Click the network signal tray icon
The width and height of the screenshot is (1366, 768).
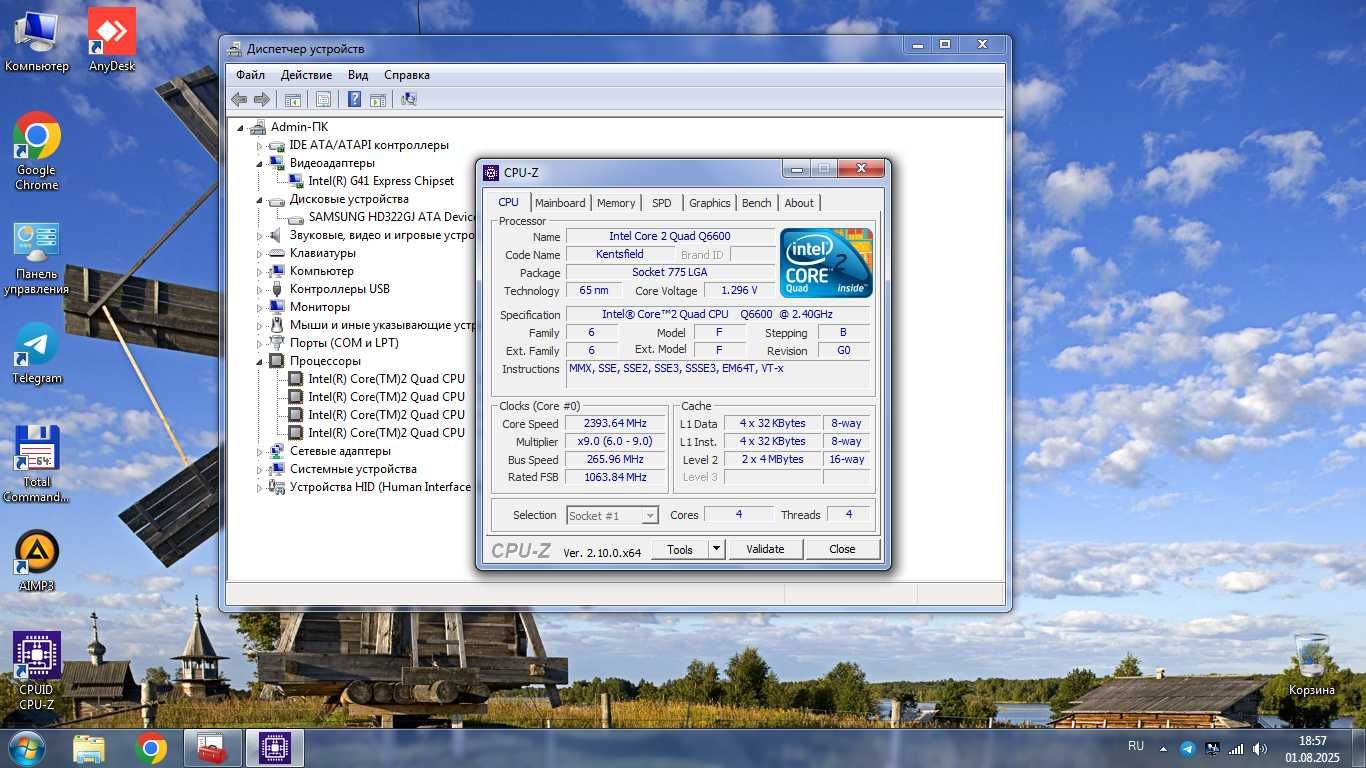[x=1236, y=748]
